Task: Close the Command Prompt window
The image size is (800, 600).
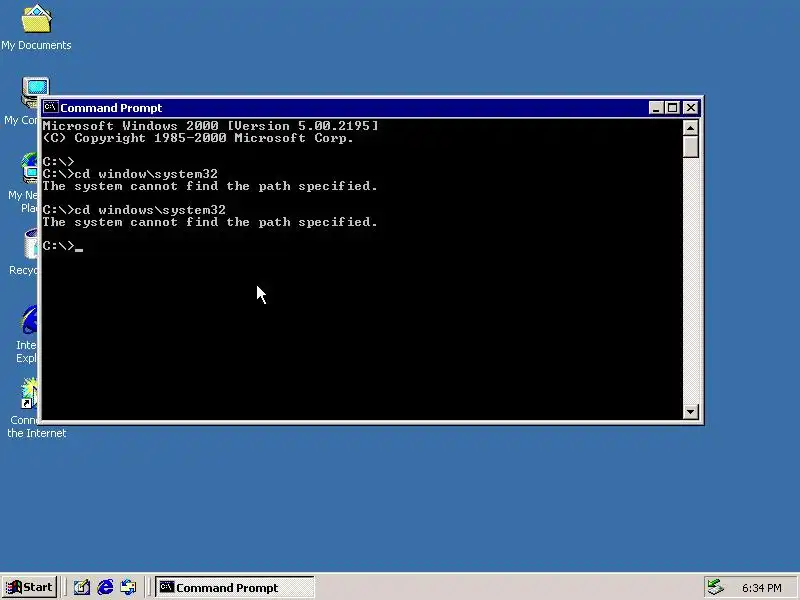Action: pyautogui.click(x=690, y=108)
